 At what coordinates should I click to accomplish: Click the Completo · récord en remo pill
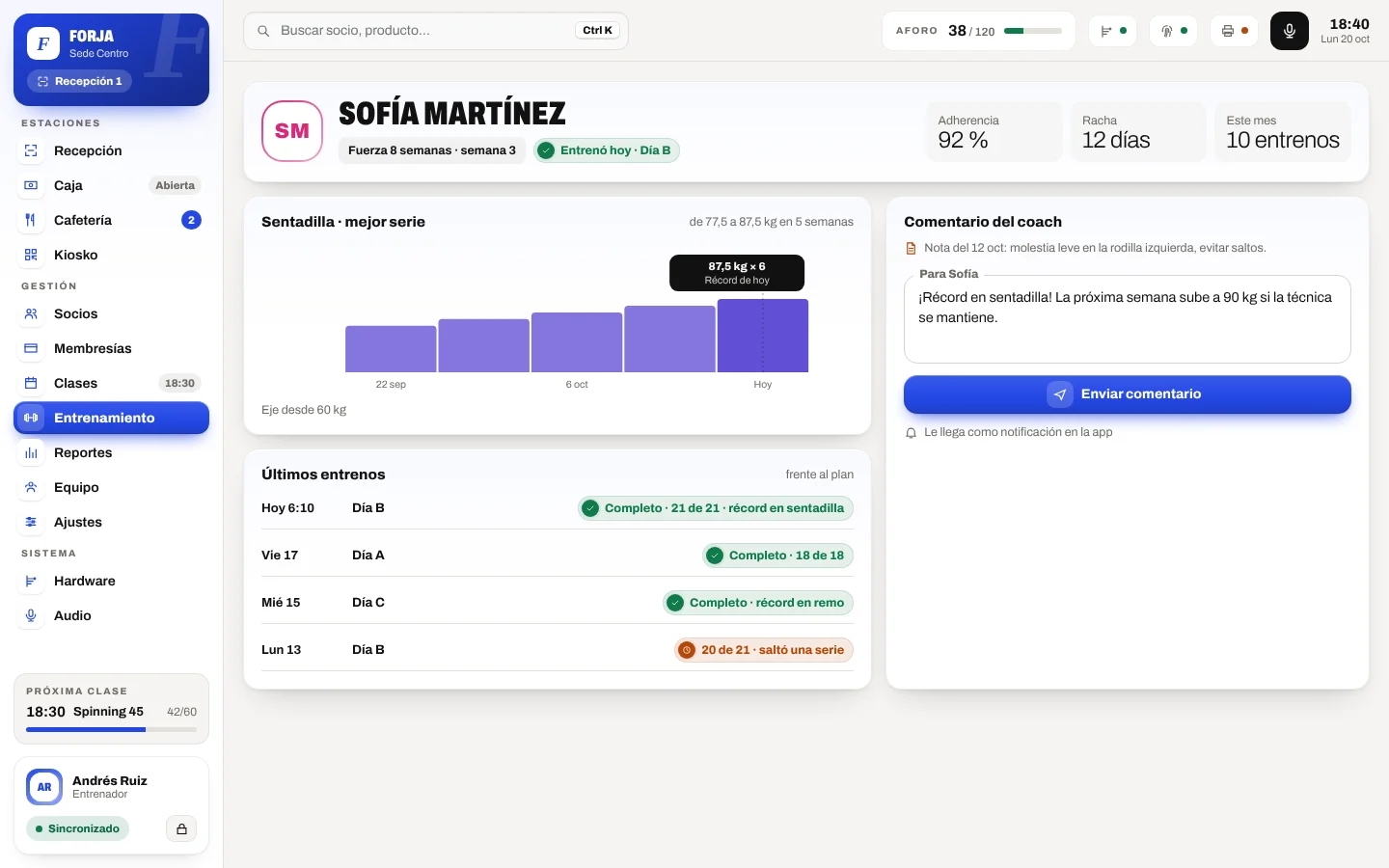tap(758, 603)
